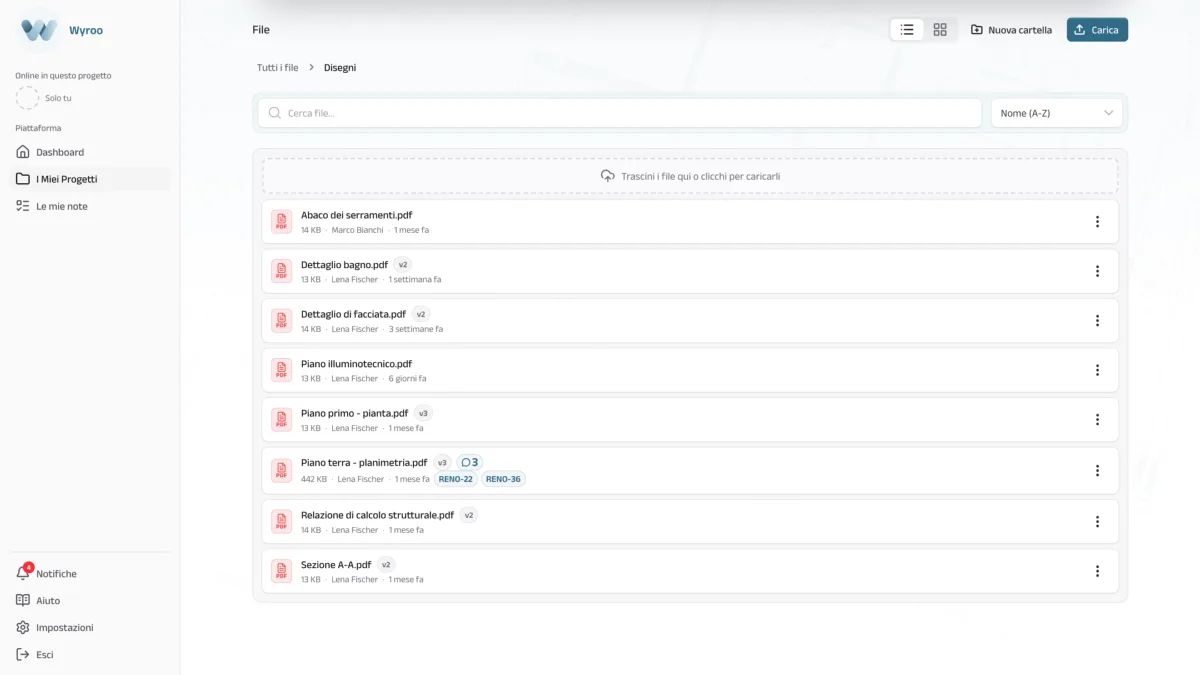Open the RENO-22 tag link
This screenshot has height=675, width=1200.
(x=456, y=479)
